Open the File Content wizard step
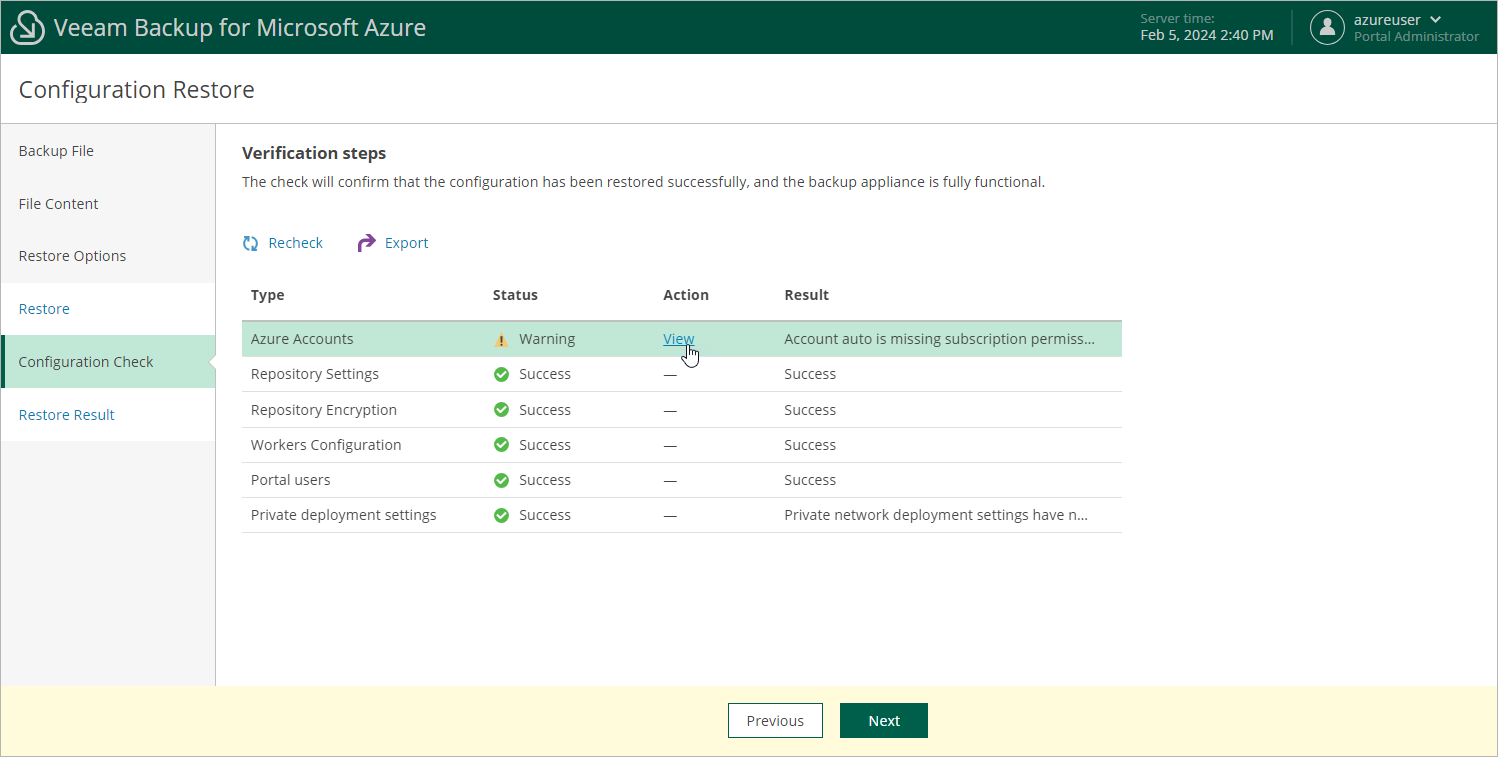 pyautogui.click(x=108, y=204)
